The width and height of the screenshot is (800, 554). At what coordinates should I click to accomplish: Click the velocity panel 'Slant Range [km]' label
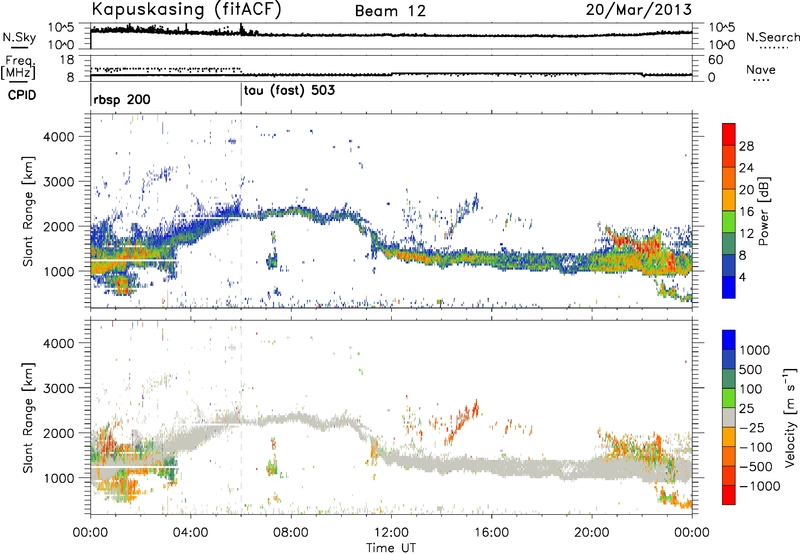click(28, 418)
